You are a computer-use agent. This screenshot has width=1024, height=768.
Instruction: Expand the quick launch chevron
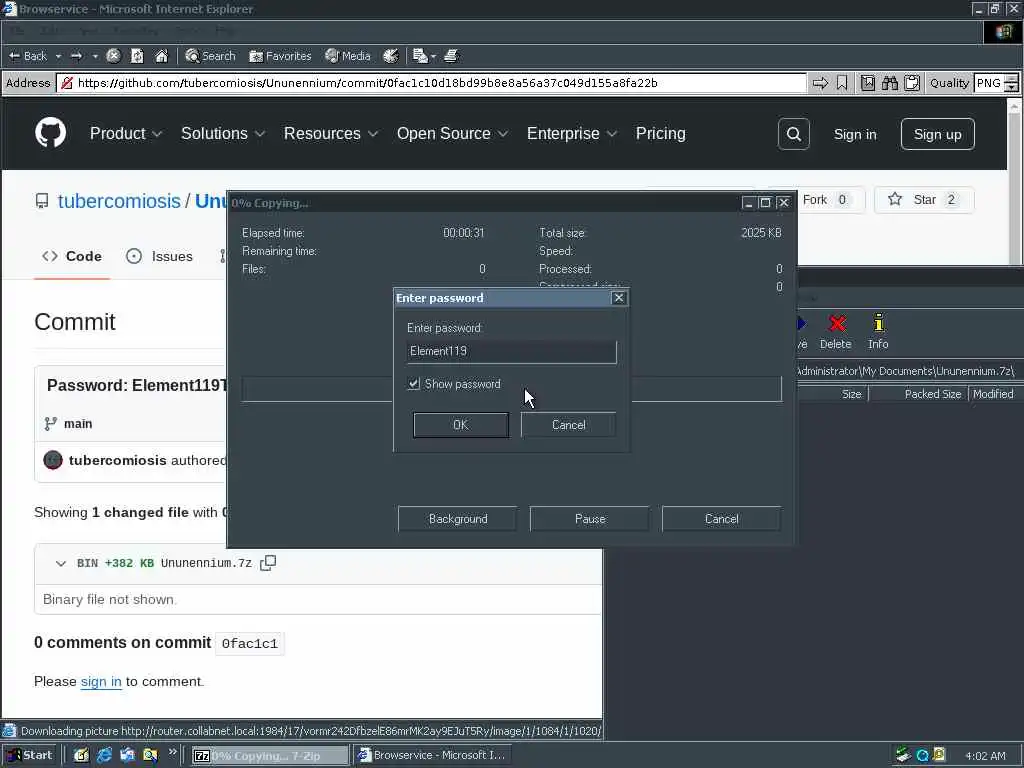(x=172, y=752)
